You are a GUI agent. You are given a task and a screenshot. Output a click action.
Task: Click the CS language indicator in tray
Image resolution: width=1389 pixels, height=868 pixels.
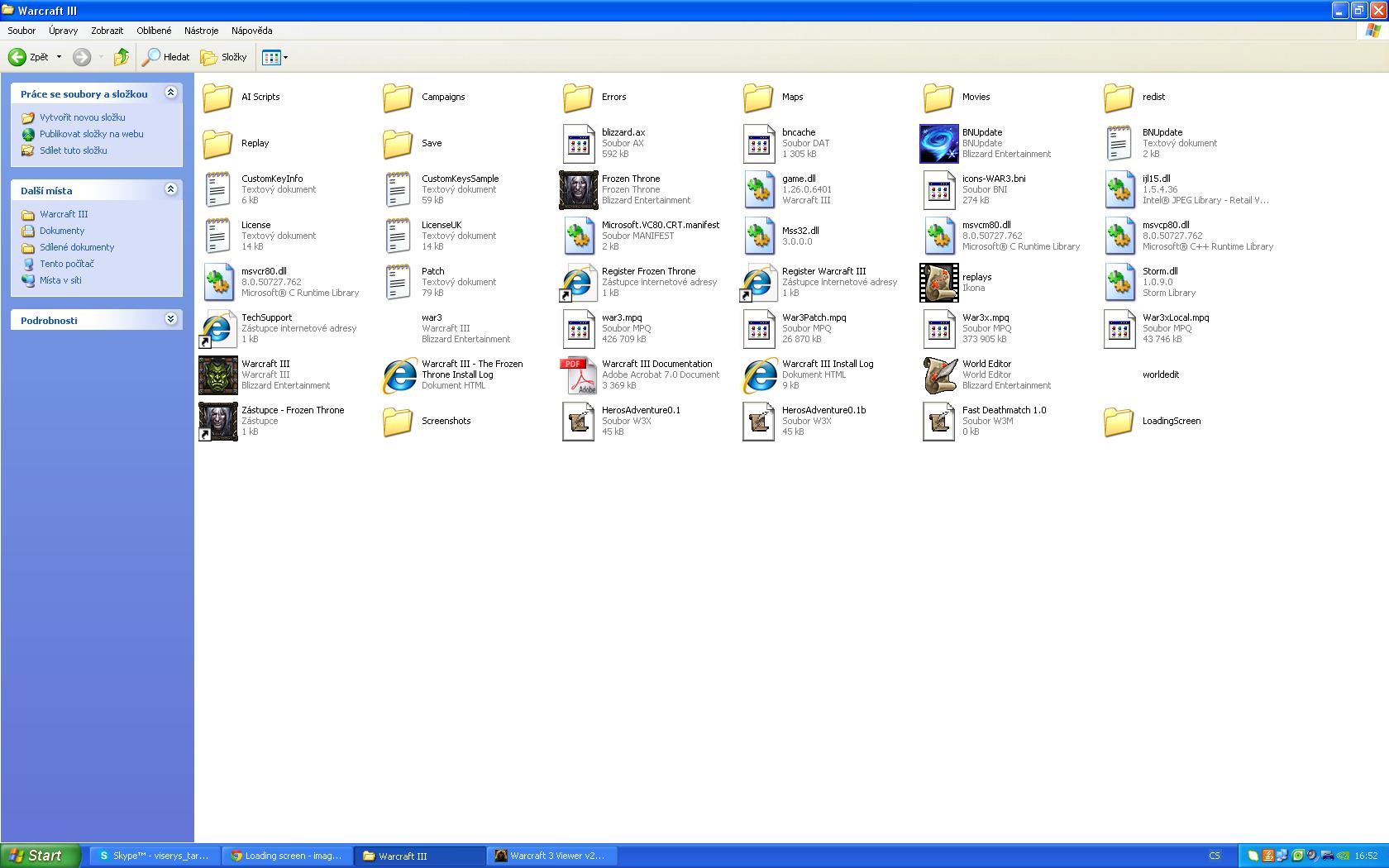(1215, 856)
